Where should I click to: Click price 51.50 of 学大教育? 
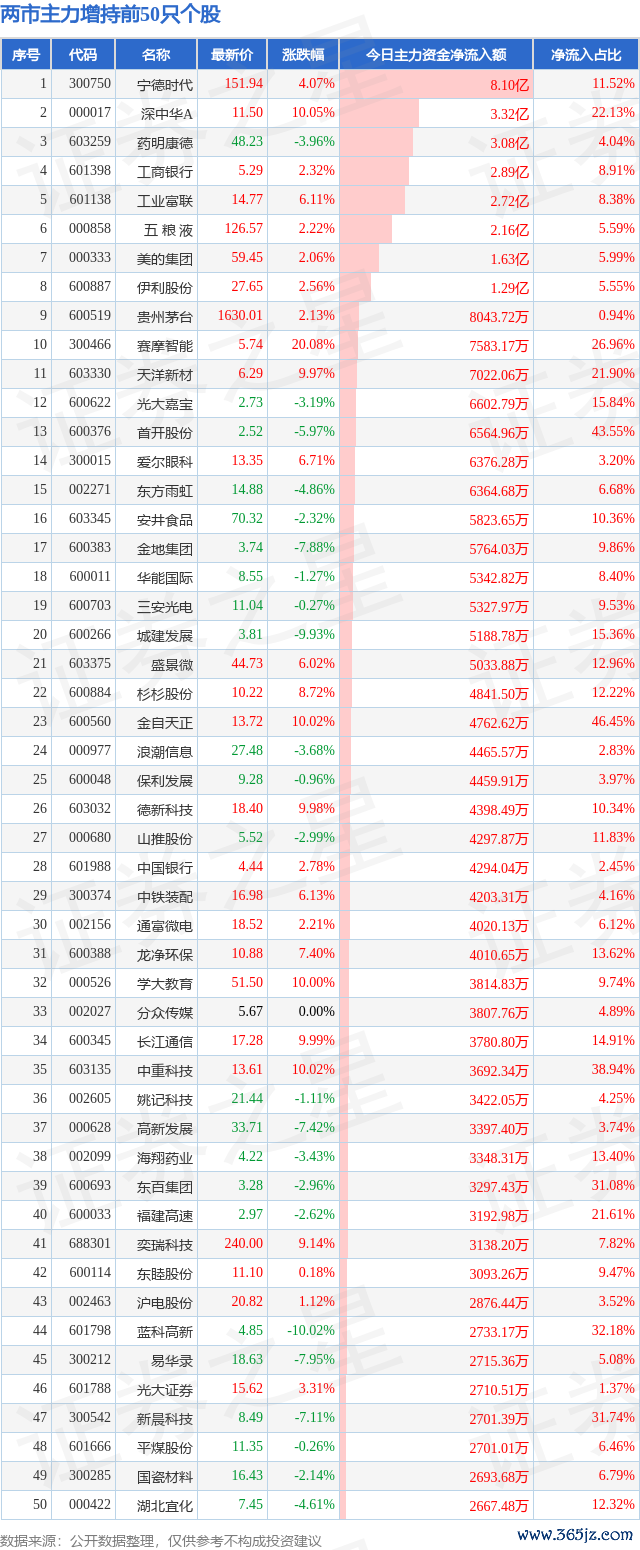(247, 983)
